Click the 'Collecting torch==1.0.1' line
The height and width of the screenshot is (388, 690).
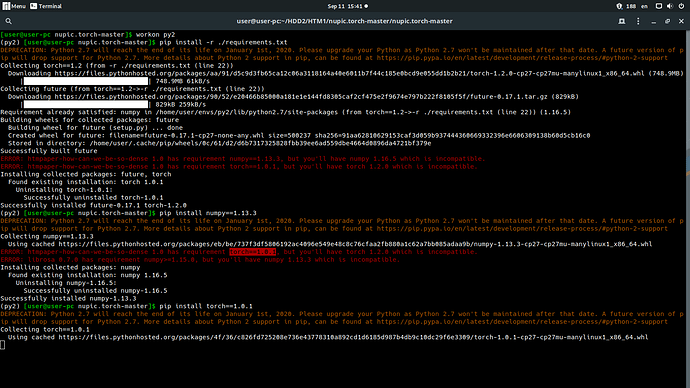click(45, 329)
